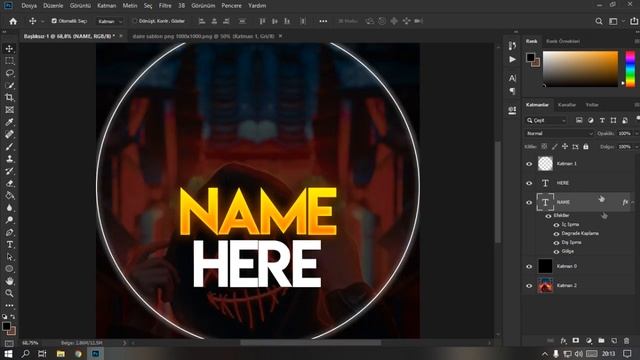Image resolution: width=640 pixels, height=360 pixels.
Task: Select the Rectangular Marquee tool
Action: tap(9, 61)
